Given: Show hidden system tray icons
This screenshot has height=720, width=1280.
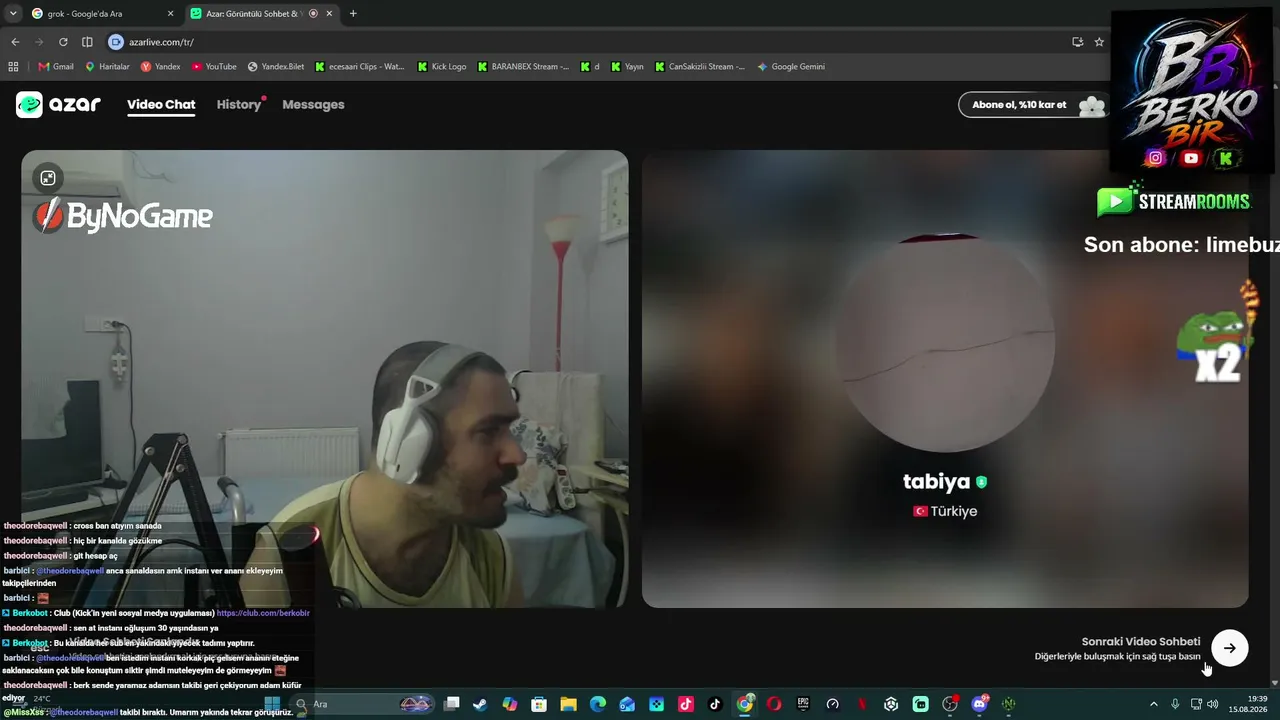Looking at the screenshot, I should [1153, 704].
